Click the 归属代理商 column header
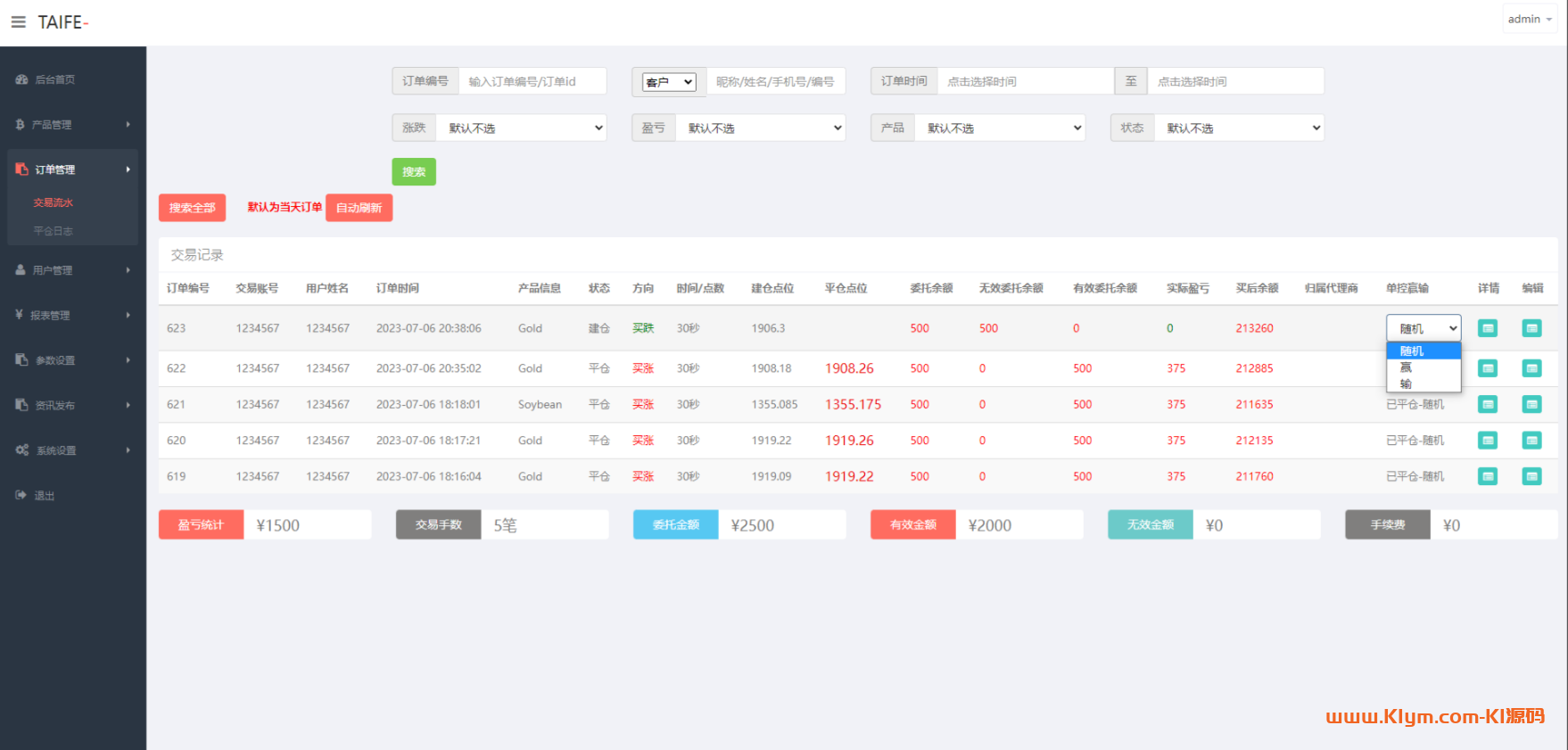Image resolution: width=1568 pixels, height=750 pixels. coord(1331,288)
